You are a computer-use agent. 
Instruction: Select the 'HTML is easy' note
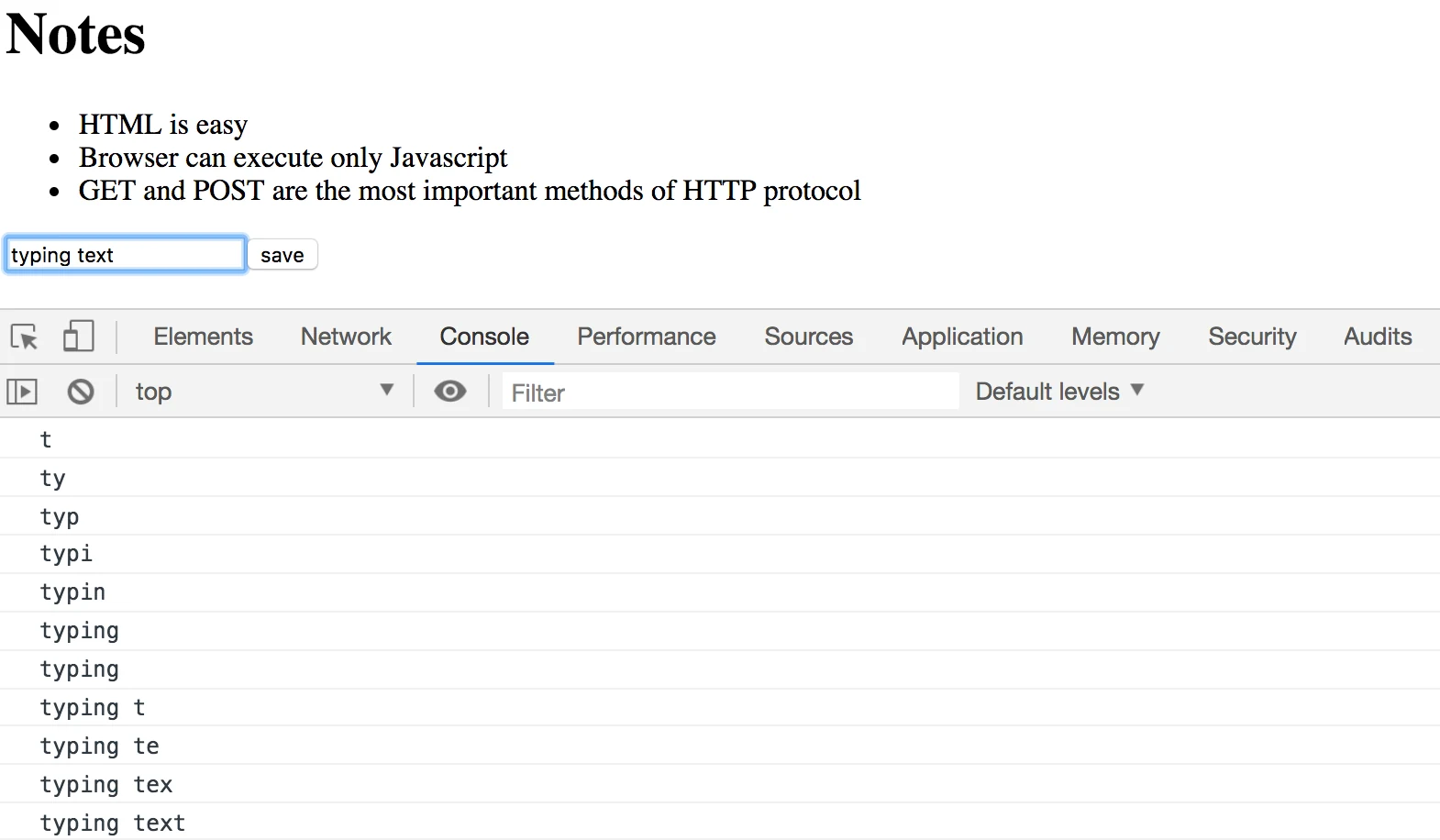(163, 124)
